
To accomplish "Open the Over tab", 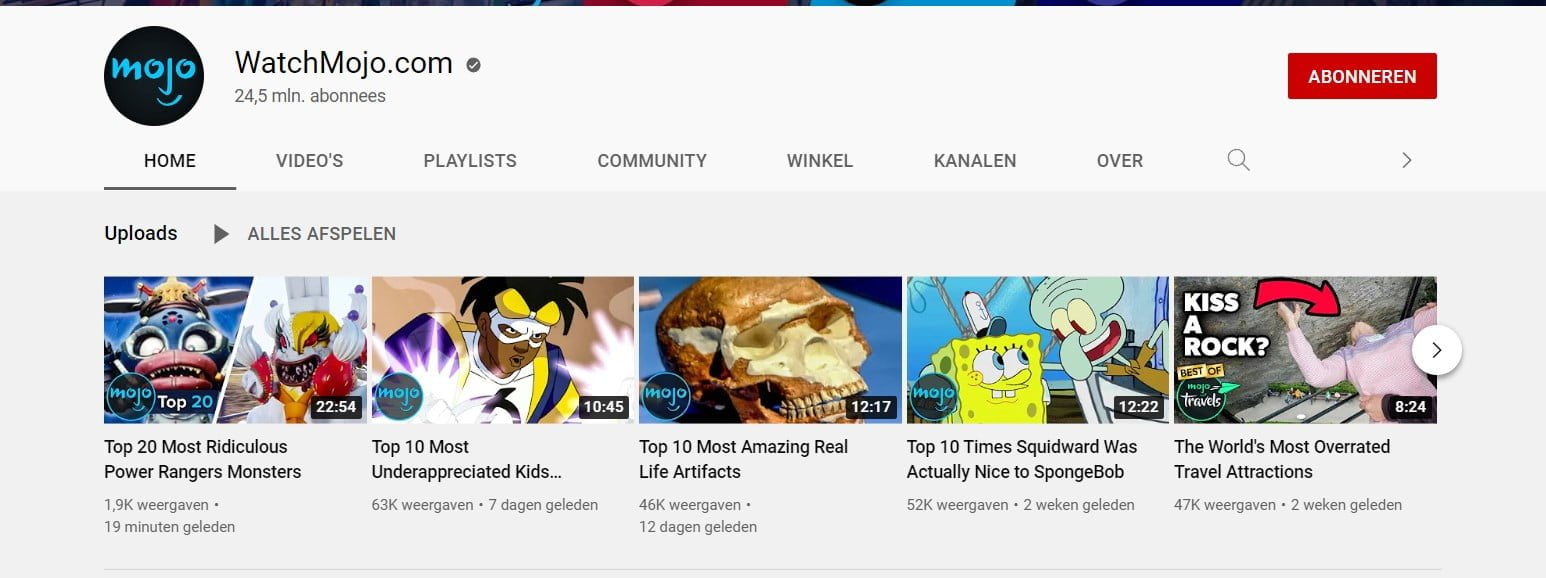I will tap(1120, 161).
